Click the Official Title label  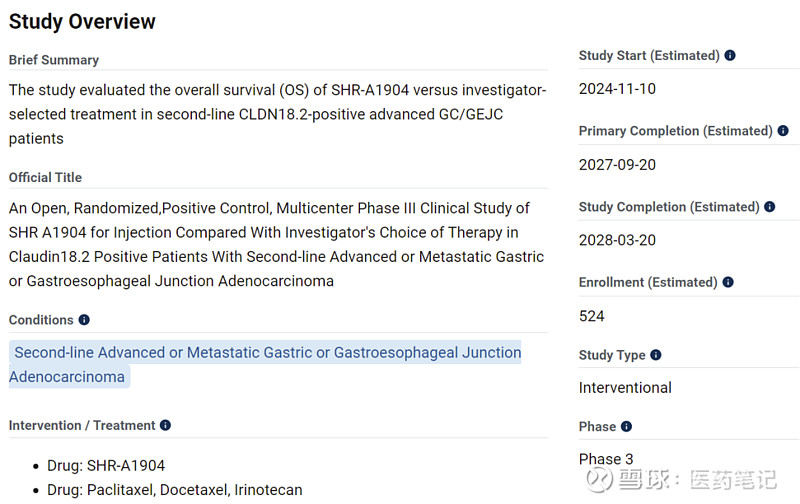point(45,177)
